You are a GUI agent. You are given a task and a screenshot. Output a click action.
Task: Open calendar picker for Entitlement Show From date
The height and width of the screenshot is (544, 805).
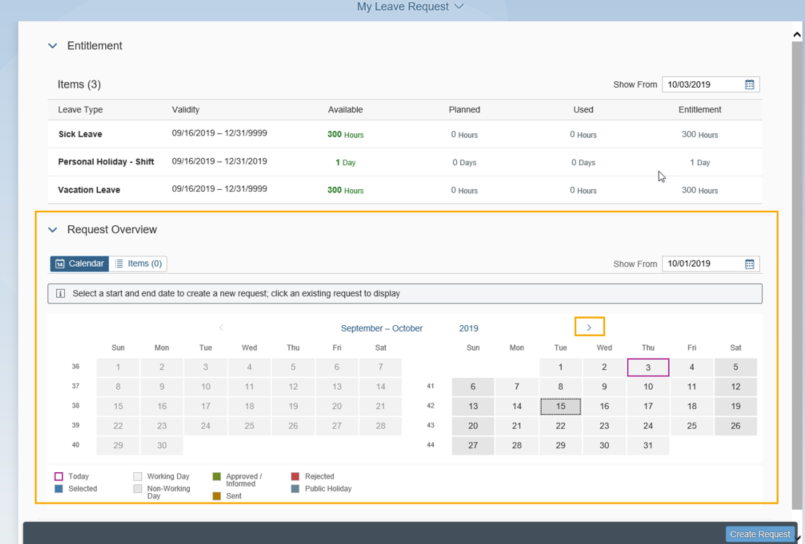coord(750,85)
